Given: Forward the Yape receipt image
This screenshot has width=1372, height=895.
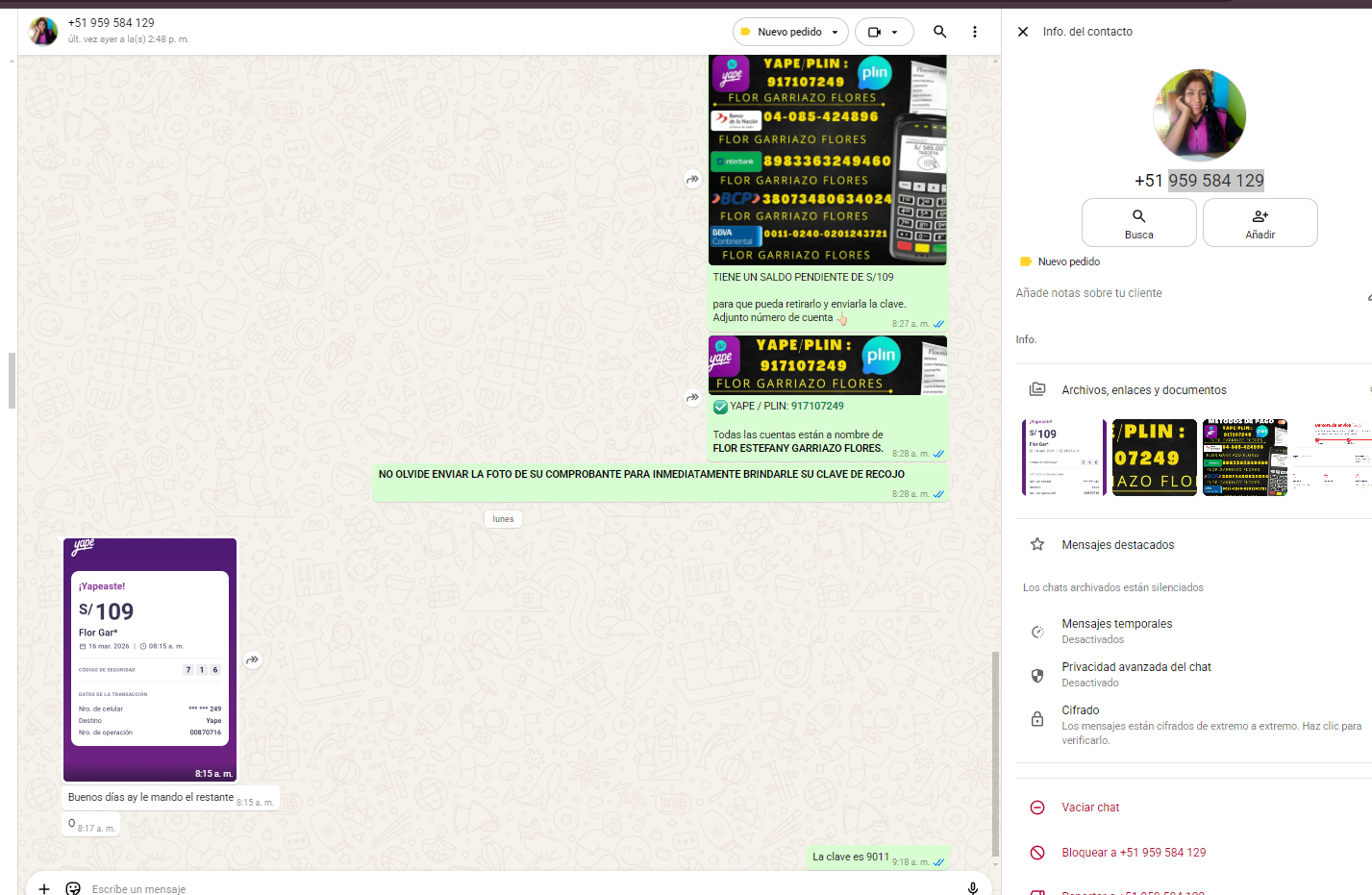Looking at the screenshot, I should [252, 660].
